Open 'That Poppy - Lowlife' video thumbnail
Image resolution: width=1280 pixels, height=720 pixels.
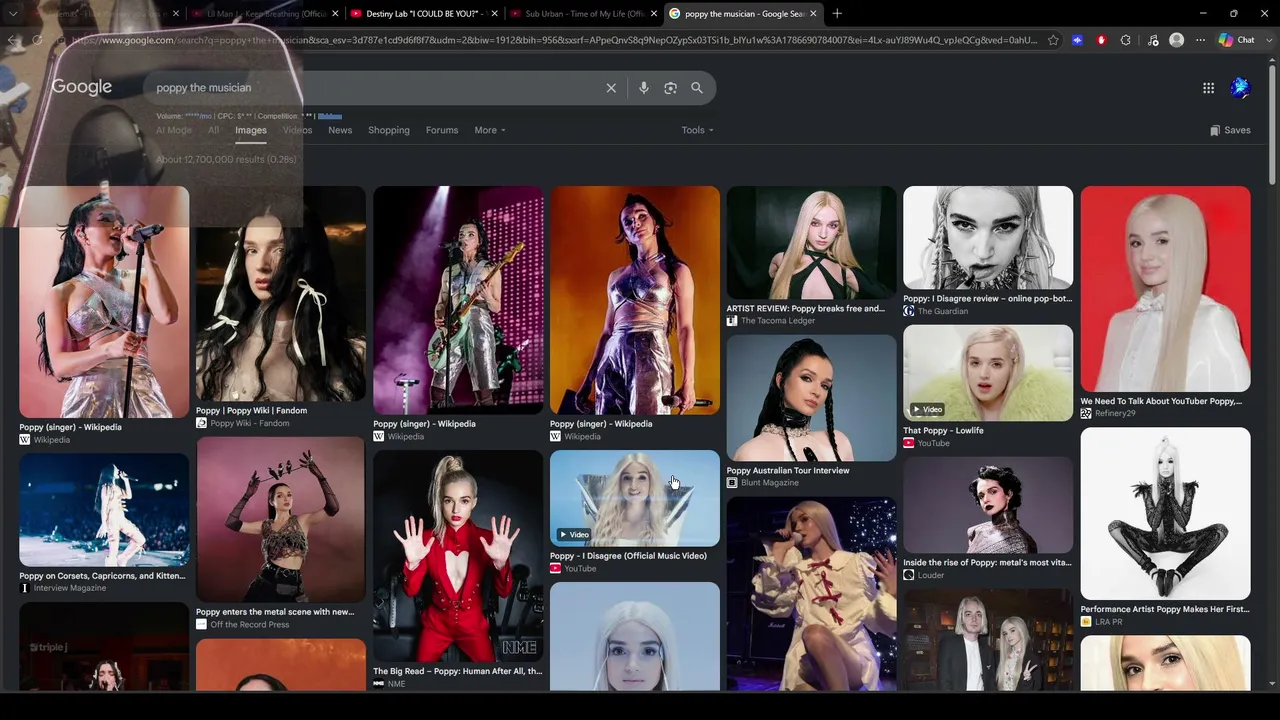tap(988, 372)
